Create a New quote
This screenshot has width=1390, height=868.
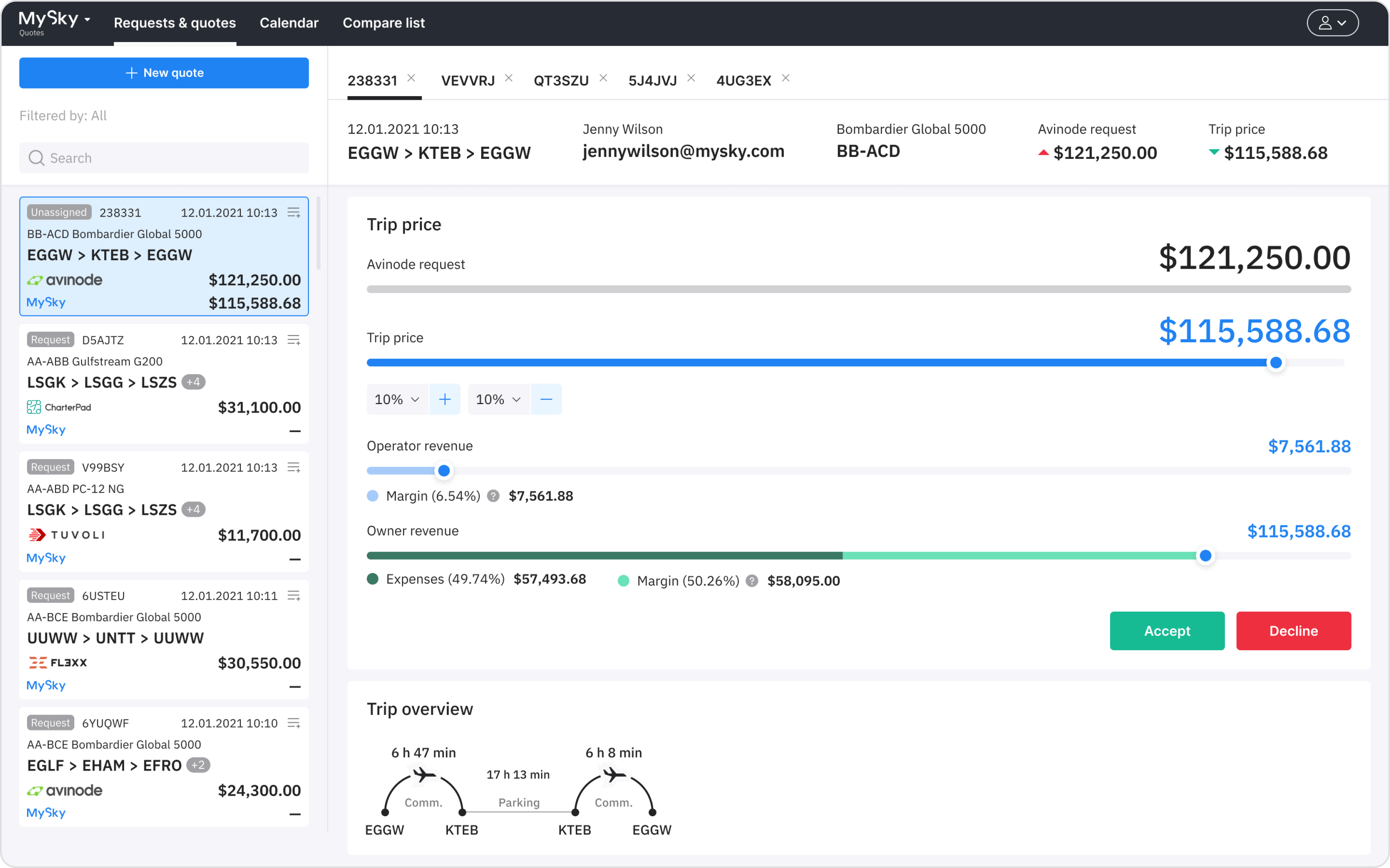click(164, 73)
